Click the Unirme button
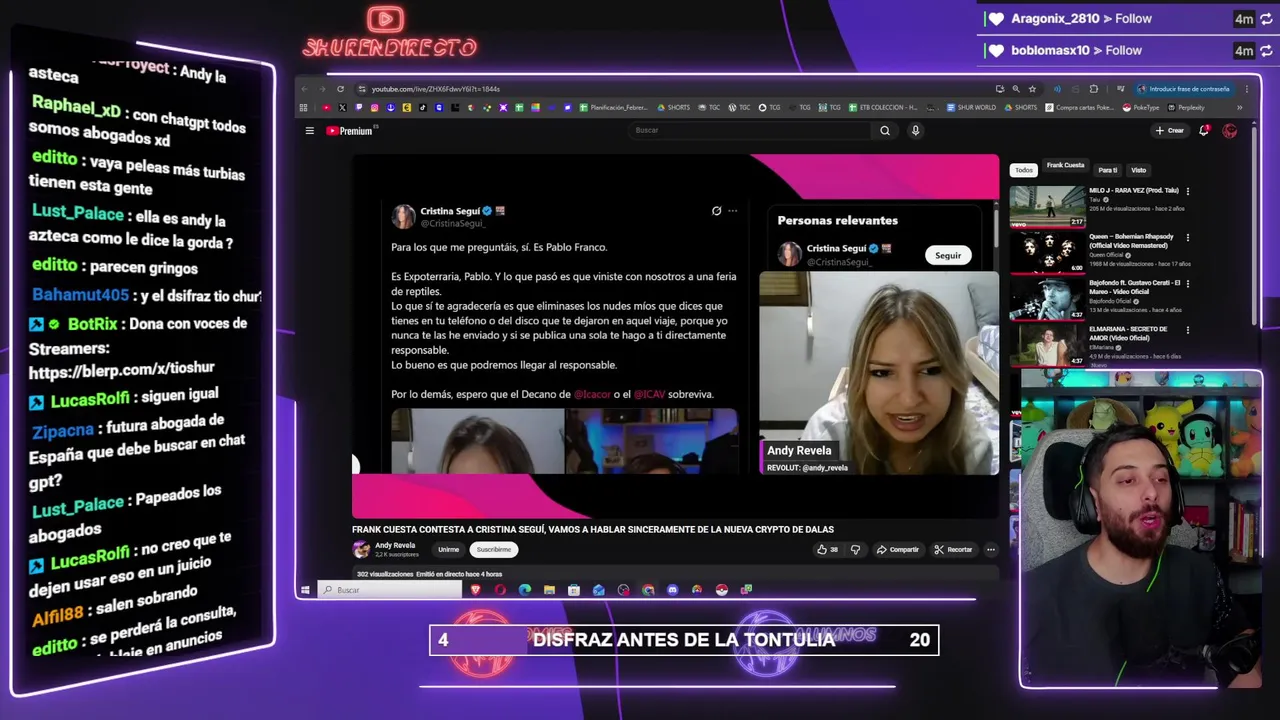This screenshot has height=720, width=1280. (448, 549)
